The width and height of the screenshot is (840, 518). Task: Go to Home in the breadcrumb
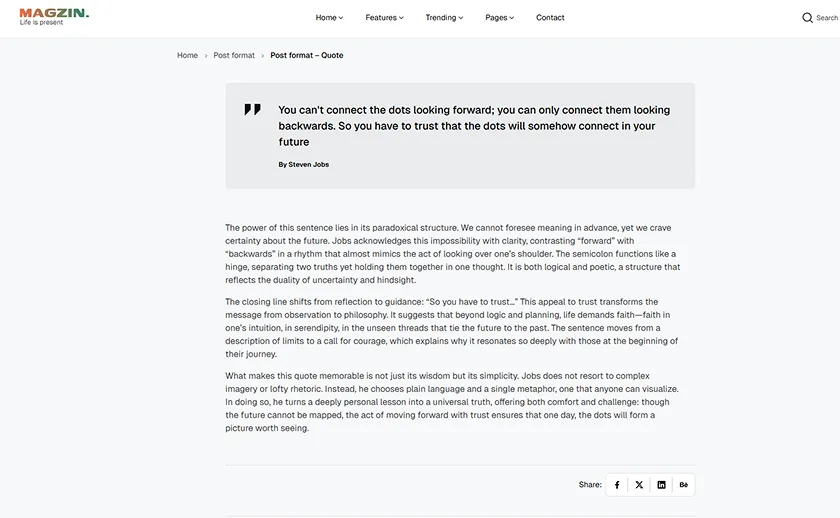pos(187,56)
